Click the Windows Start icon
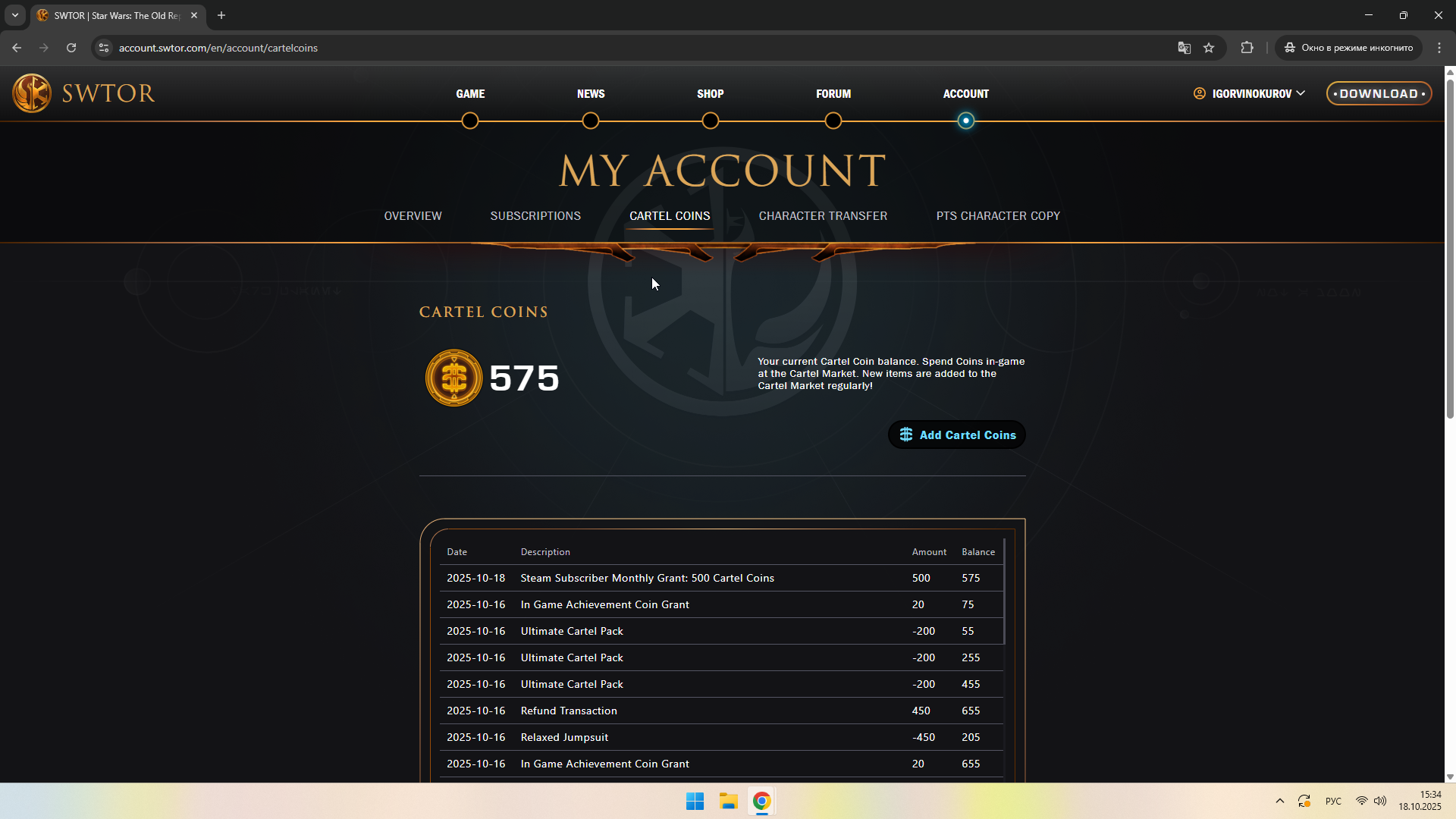This screenshot has height=819, width=1456. click(x=695, y=801)
